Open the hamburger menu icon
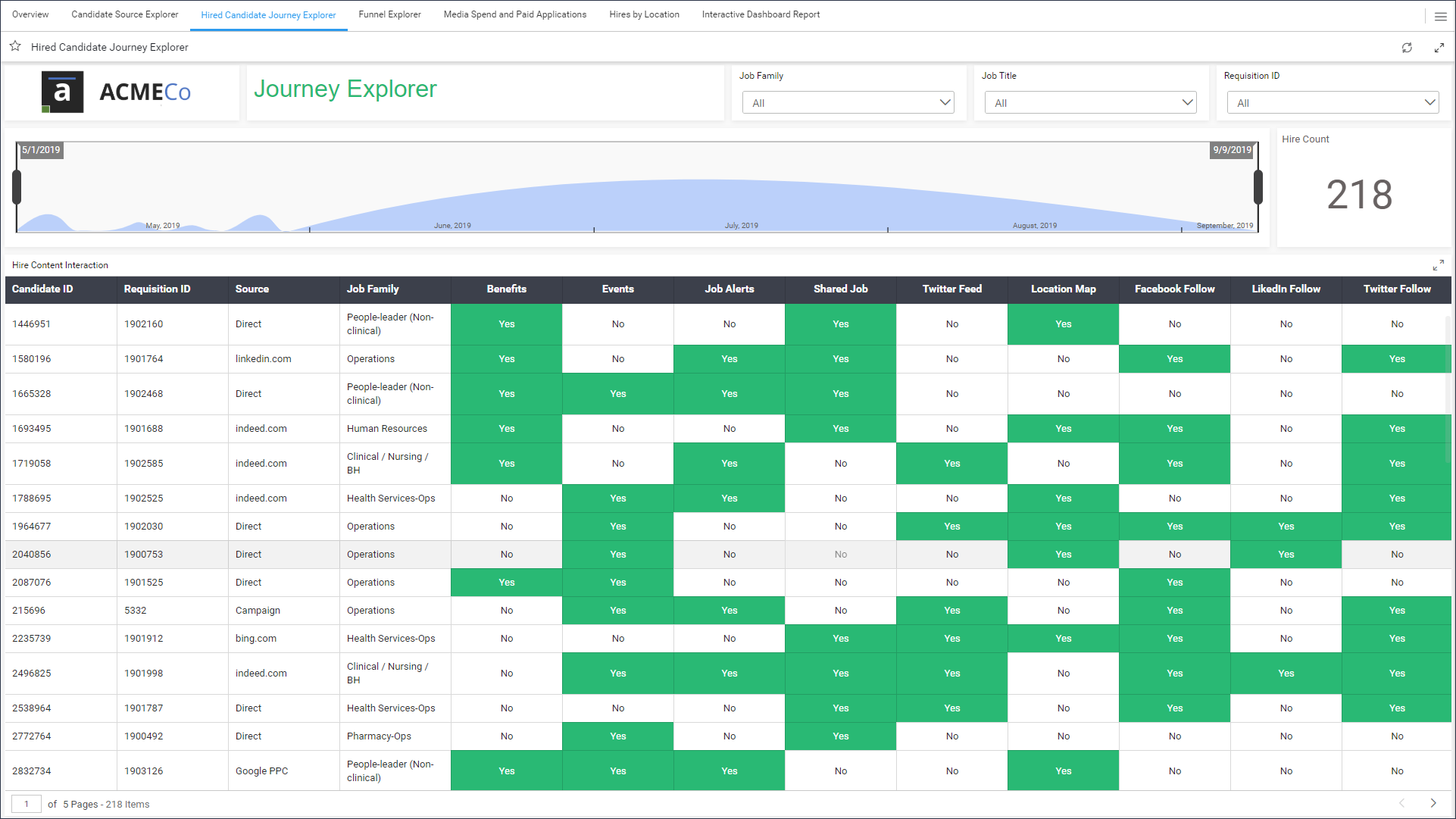 [1440, 16]
